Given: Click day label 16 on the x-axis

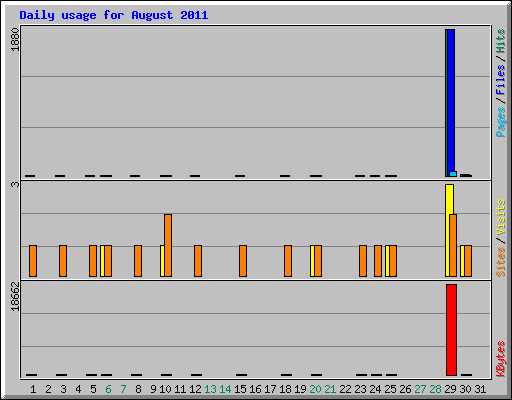Looking at the screenshot, I should pos(255,389).
